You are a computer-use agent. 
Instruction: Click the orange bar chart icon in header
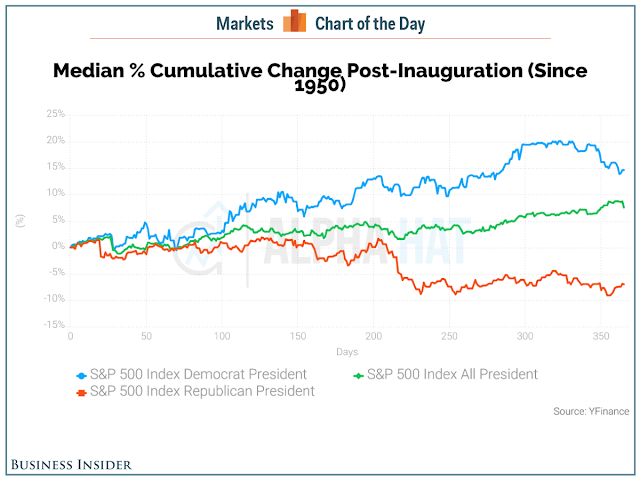[294, 20]
